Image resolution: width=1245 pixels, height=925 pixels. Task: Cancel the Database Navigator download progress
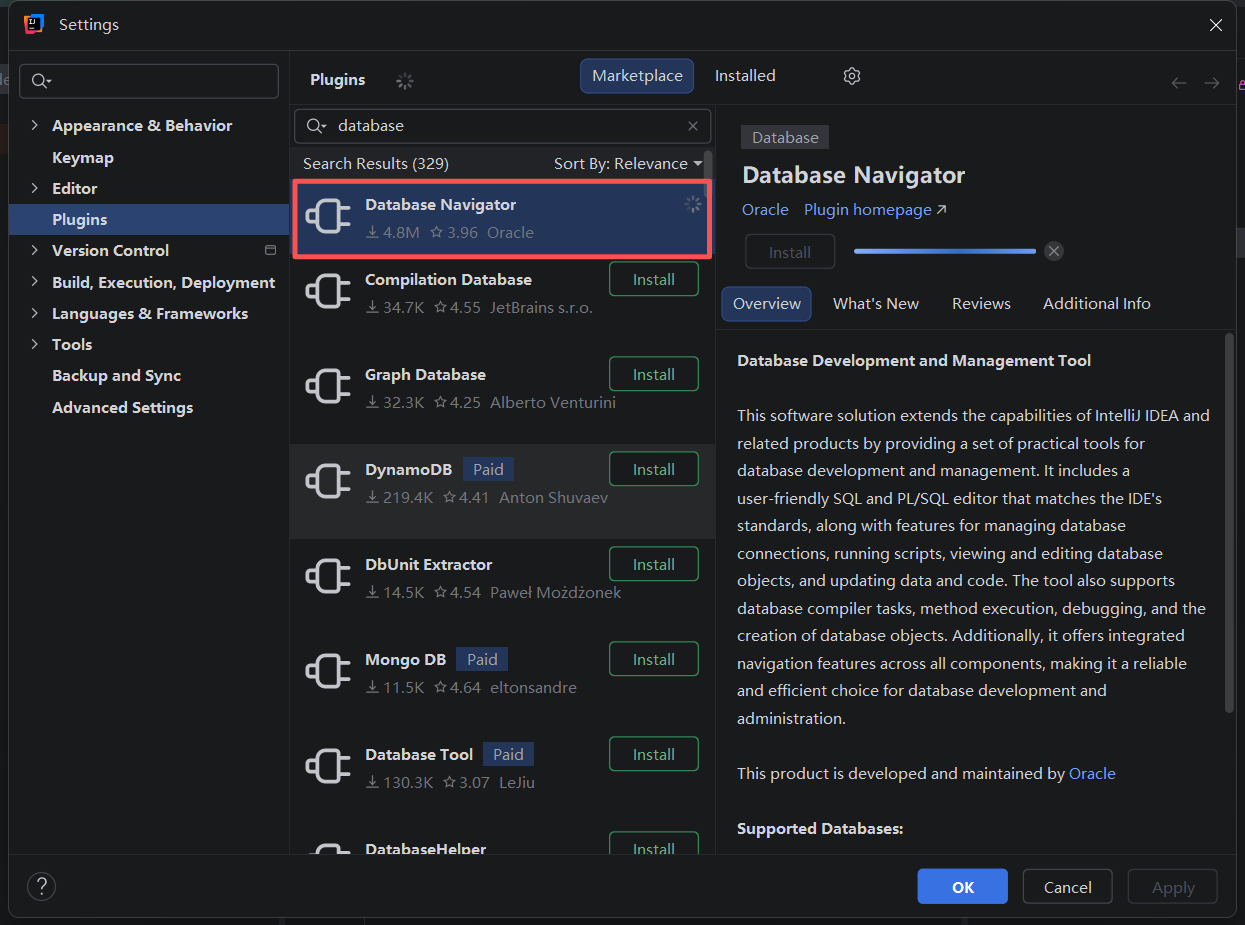[1054, 251]
